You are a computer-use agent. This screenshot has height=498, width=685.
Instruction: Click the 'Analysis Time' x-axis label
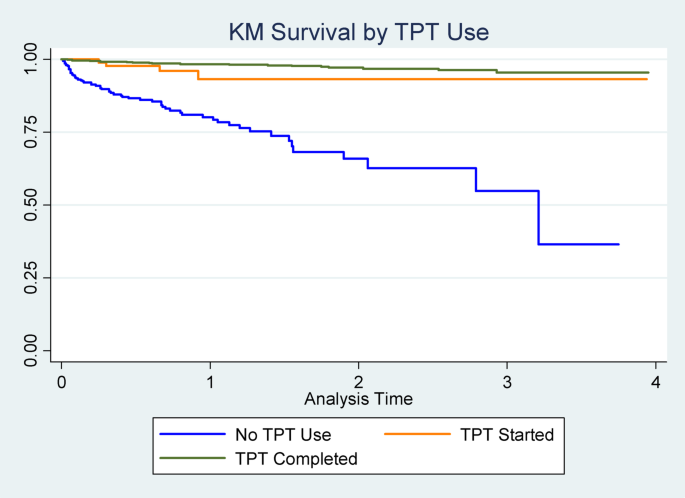coord(358,398)
